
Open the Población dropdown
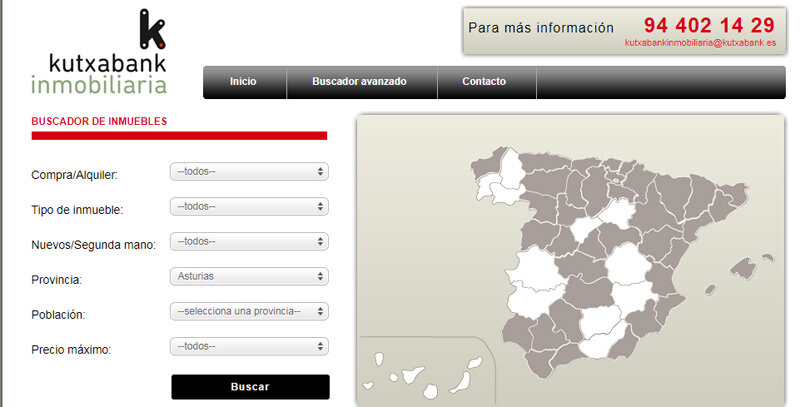click(x=249, y=311)
